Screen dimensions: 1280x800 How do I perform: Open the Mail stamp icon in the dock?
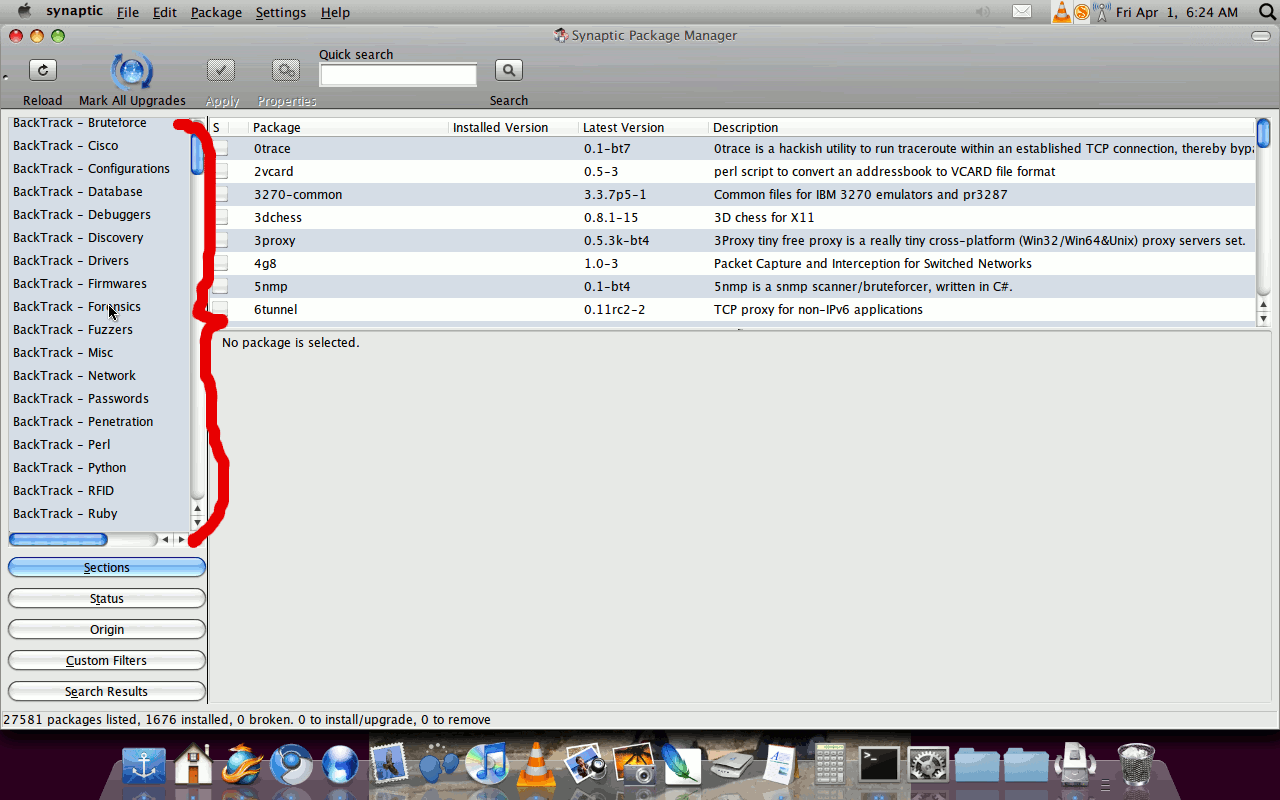point(389,764)
